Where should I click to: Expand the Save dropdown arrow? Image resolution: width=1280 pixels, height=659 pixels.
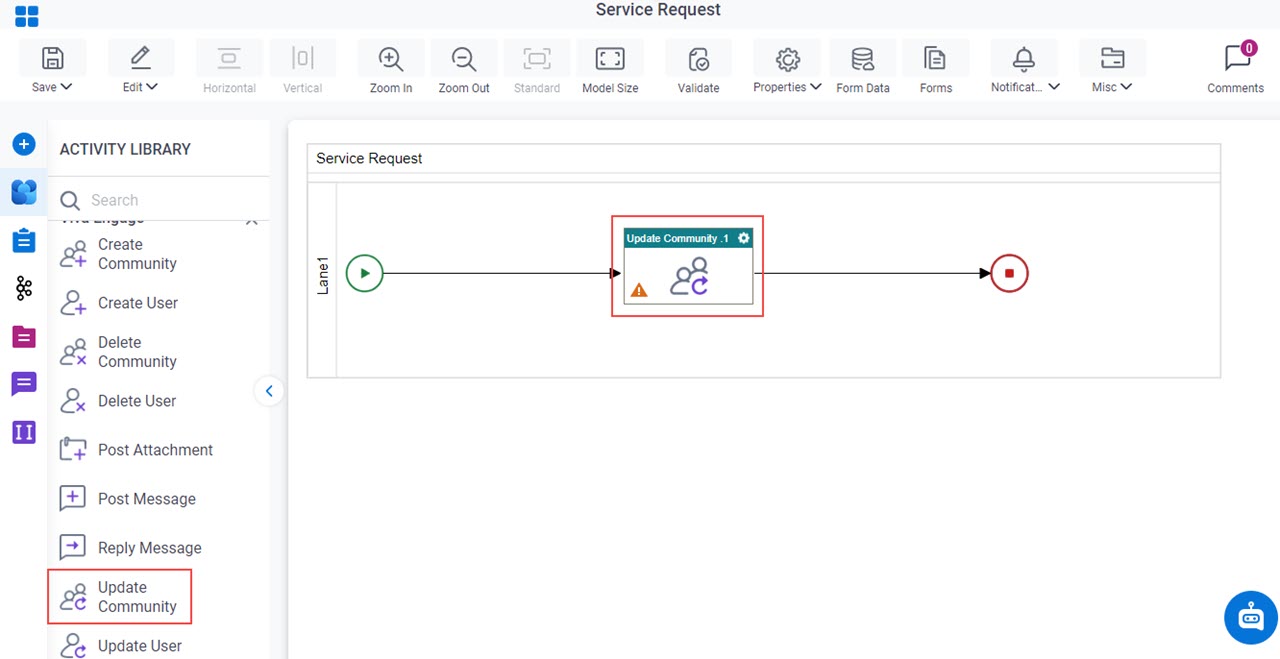[x=67, y=87]
